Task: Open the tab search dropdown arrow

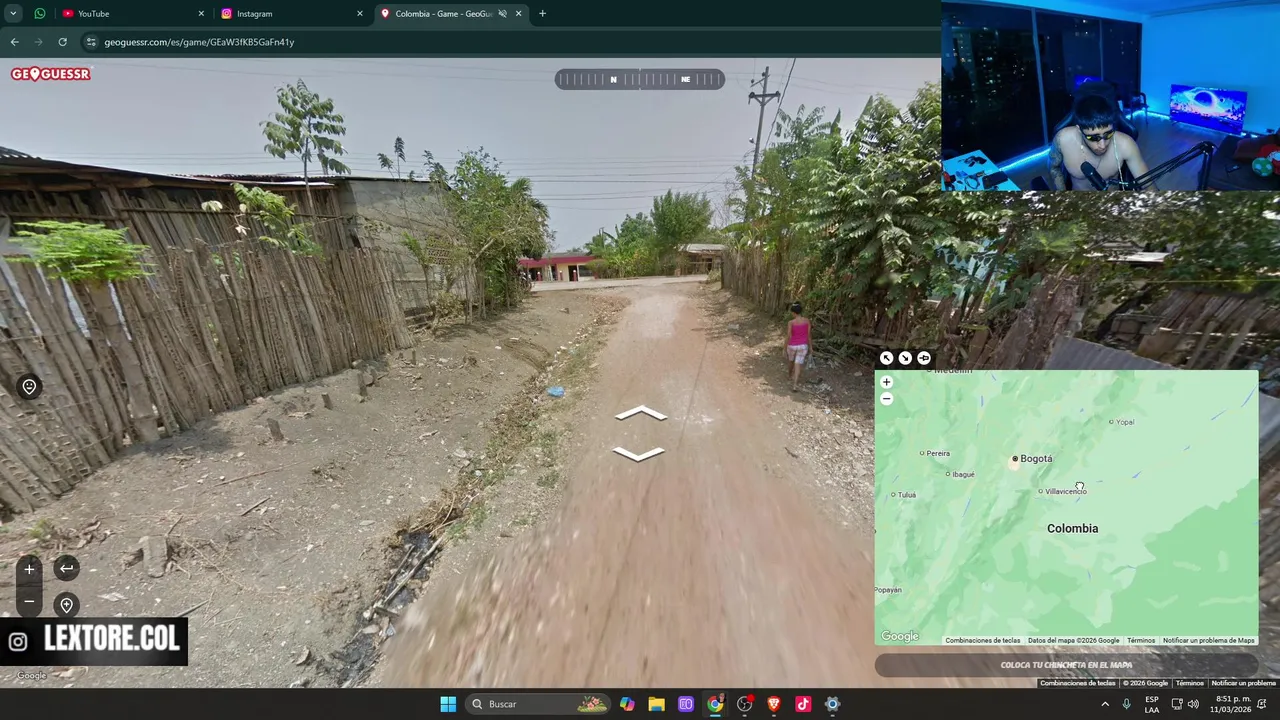Action: coord(13,14)
